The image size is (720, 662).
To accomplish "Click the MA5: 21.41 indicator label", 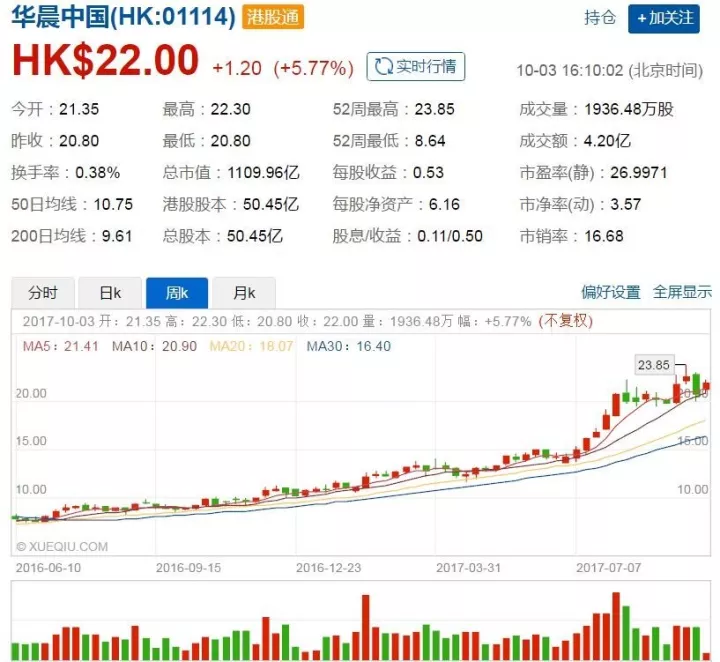I will (61, 346).
